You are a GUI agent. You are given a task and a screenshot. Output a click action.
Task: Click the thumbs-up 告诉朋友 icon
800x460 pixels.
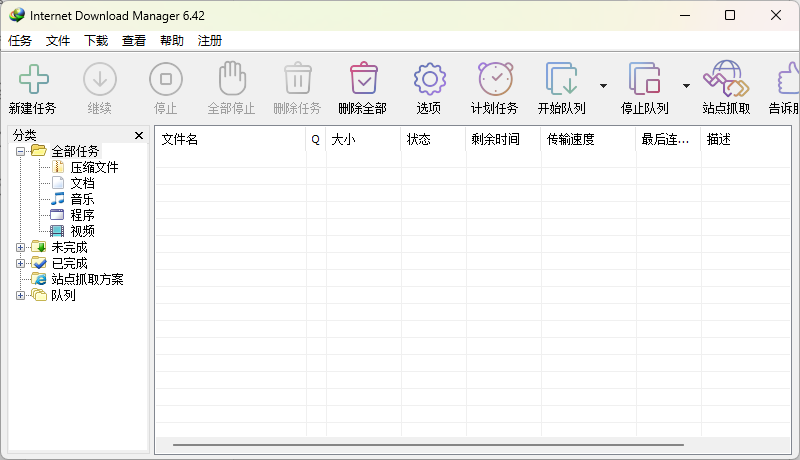[788, 80]
